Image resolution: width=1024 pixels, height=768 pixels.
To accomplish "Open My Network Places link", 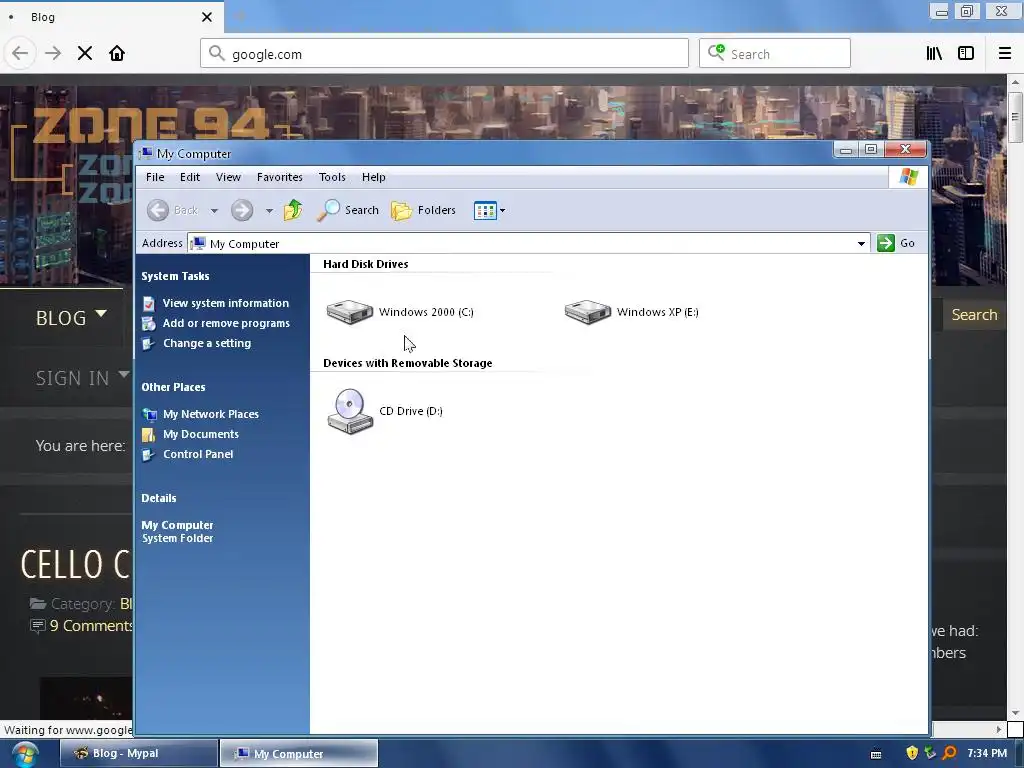I will click(211, 414).
